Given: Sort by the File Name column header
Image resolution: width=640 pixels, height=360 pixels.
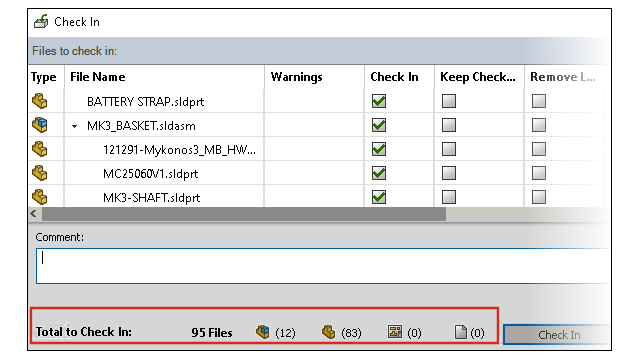Looking at the screenshot, I should point(98,77).
